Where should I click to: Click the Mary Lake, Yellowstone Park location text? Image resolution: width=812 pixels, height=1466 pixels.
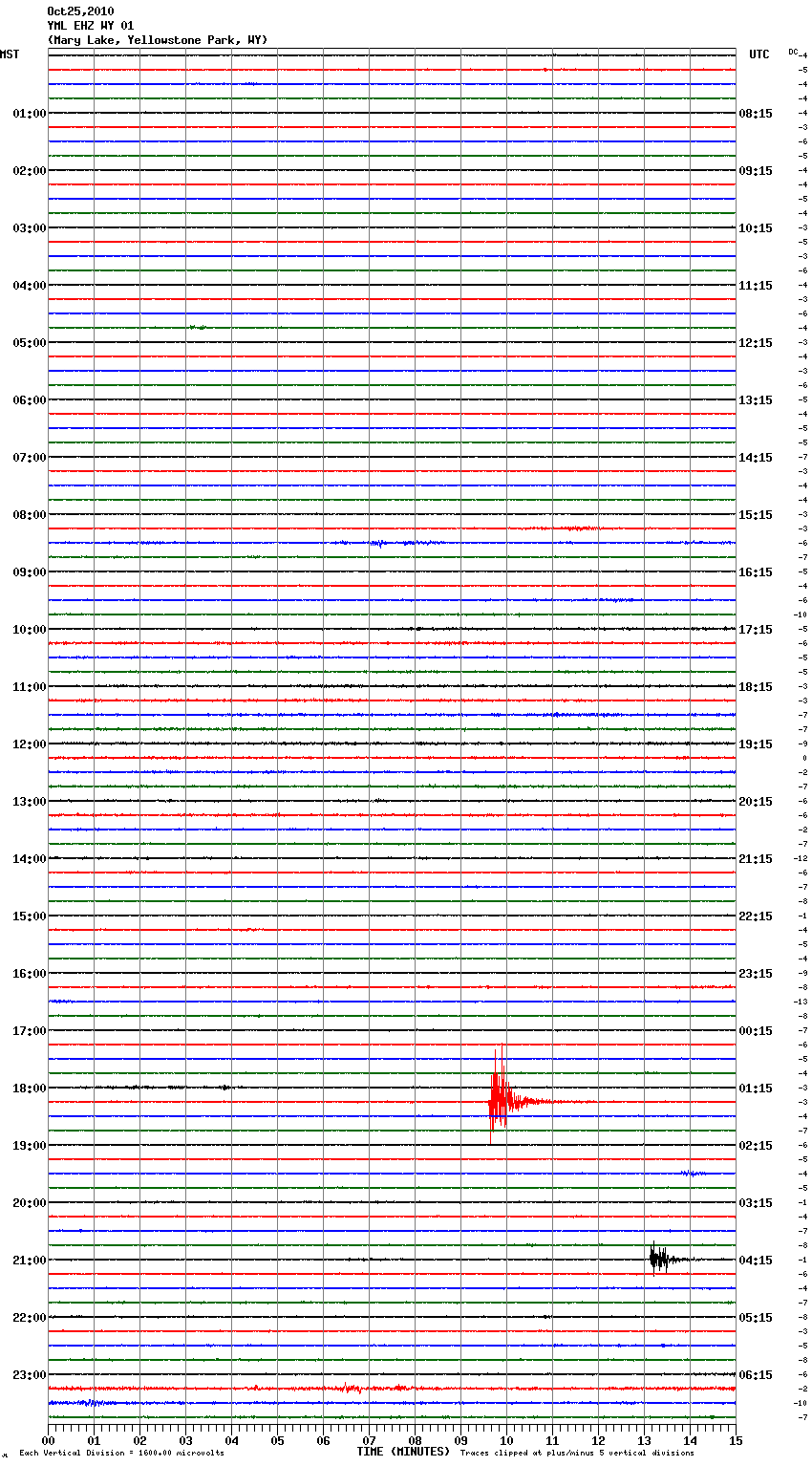tap(158, 40)
